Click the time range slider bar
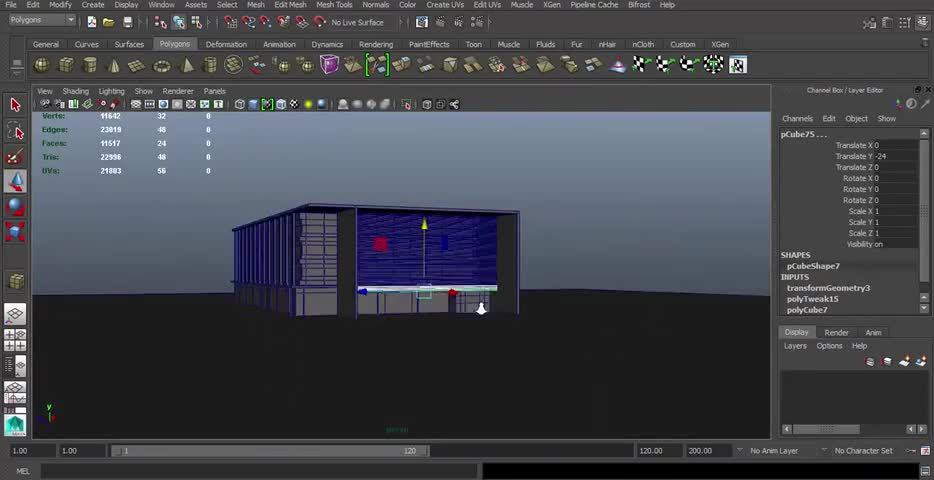 click(270, 451)
